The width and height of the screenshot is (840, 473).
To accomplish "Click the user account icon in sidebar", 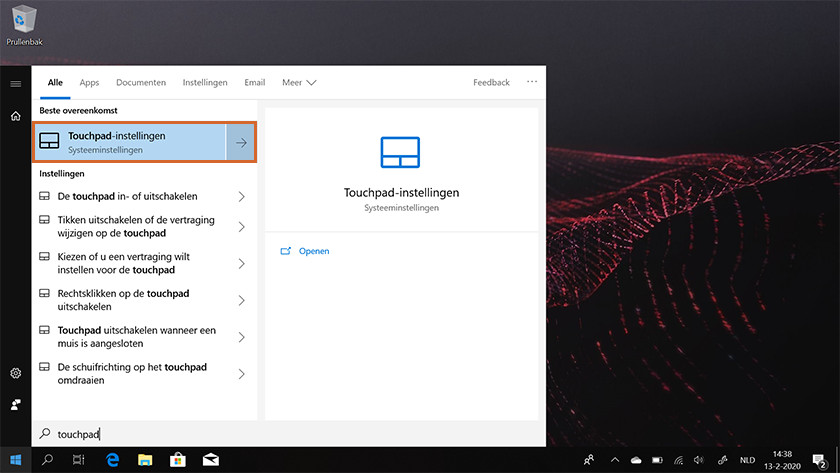I will 16,404.
